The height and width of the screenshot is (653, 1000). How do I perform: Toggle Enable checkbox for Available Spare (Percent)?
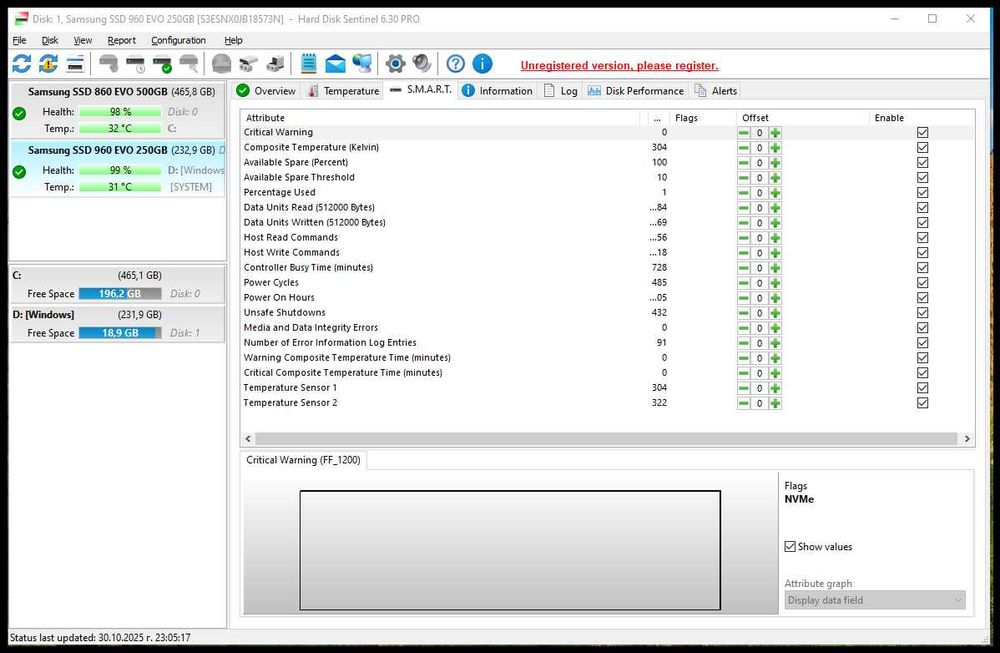click(922, 163)
